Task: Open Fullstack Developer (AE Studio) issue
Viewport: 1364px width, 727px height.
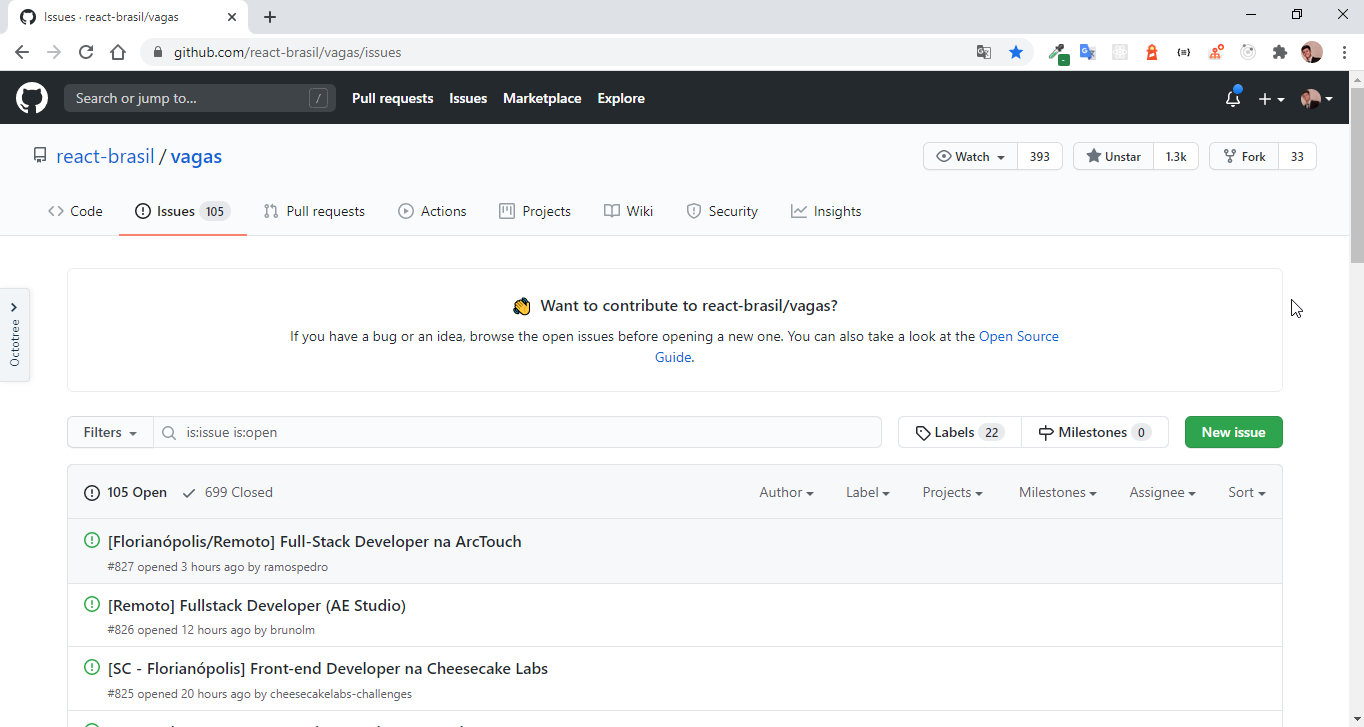Action: [x=257, y=605]
